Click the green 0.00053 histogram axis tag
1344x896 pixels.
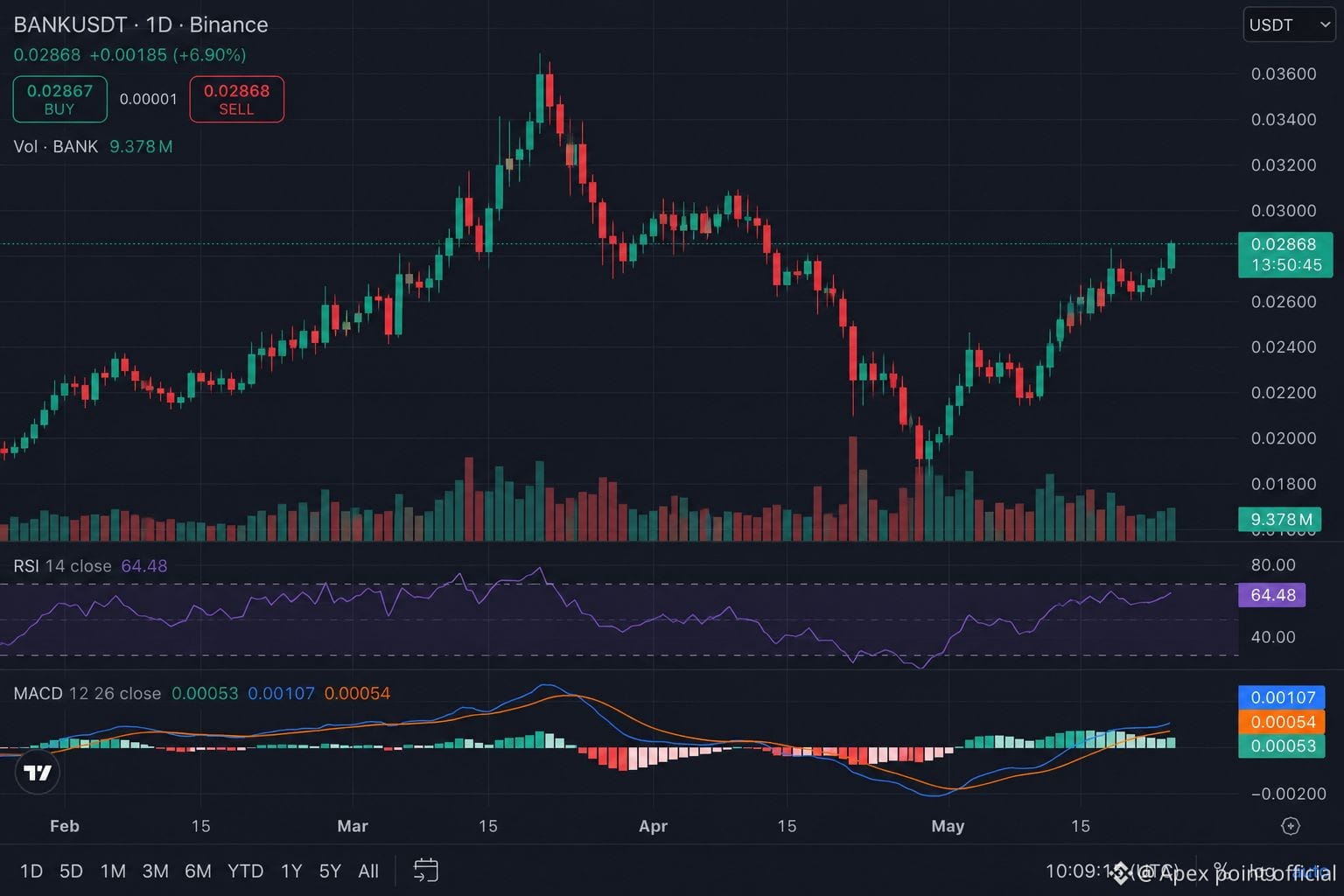1282,746
